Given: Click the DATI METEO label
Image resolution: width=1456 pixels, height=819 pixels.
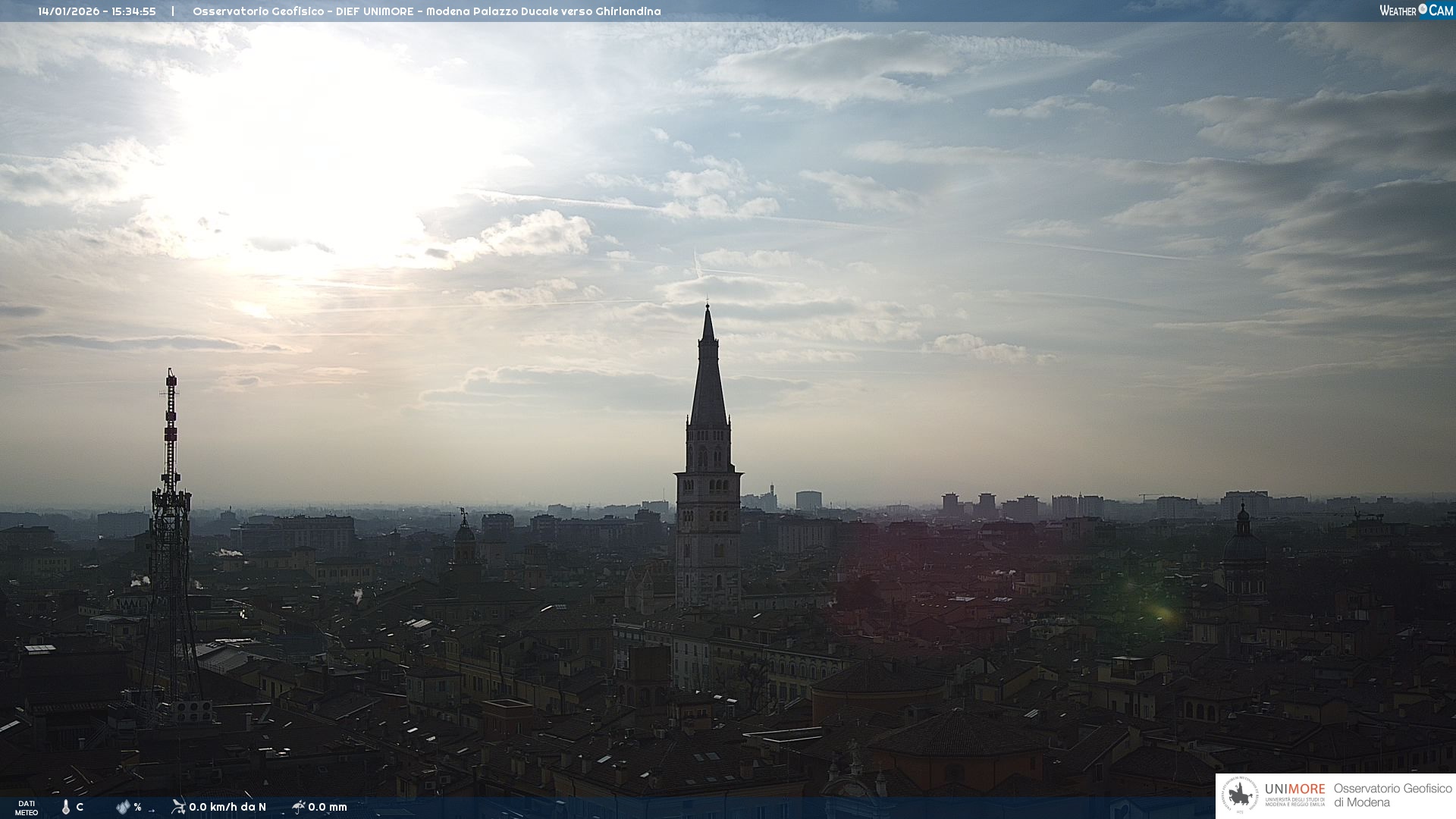Looking at the screenshot, I should [27, 808].
